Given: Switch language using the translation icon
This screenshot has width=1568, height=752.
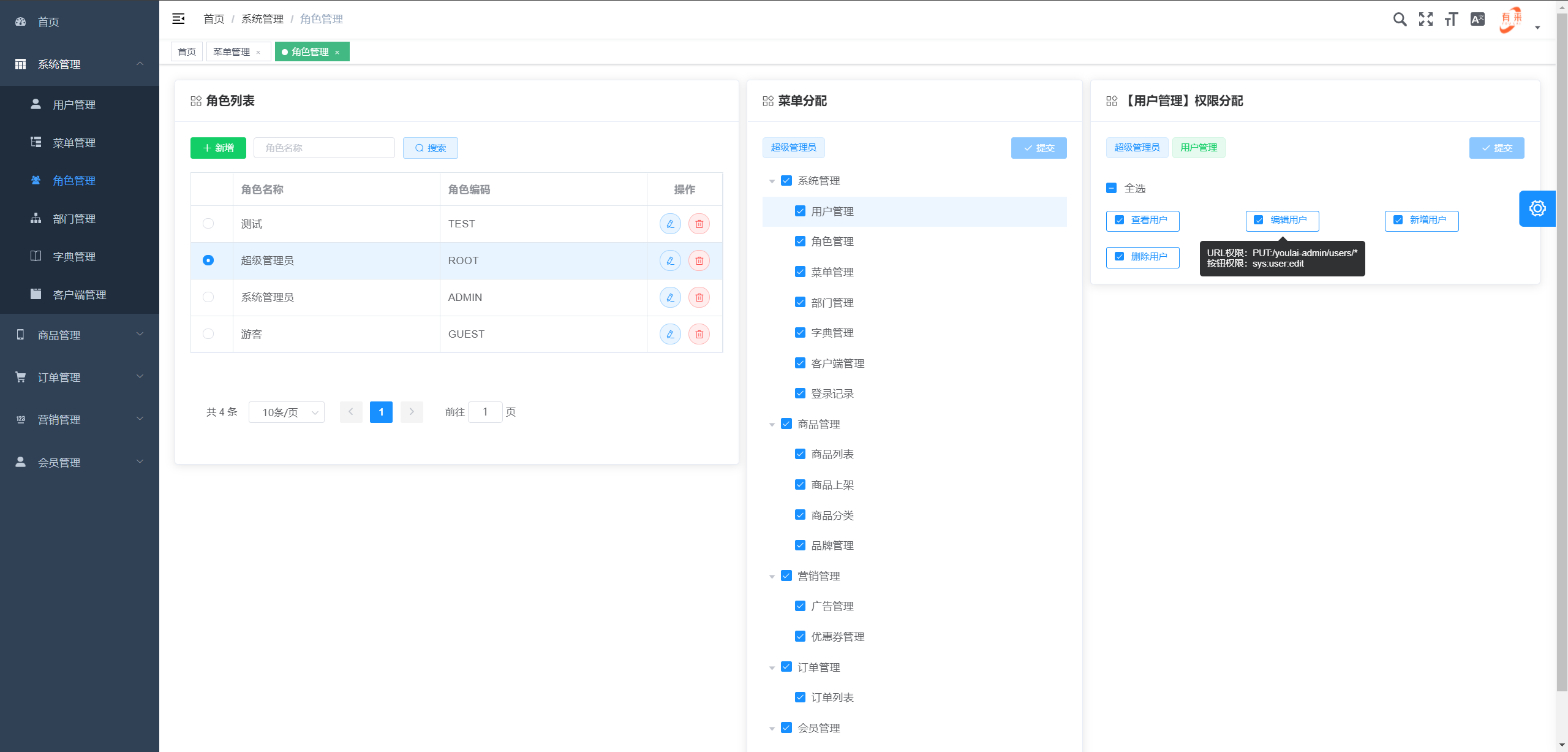Looking at the screenshot, I should point(1477,19).
